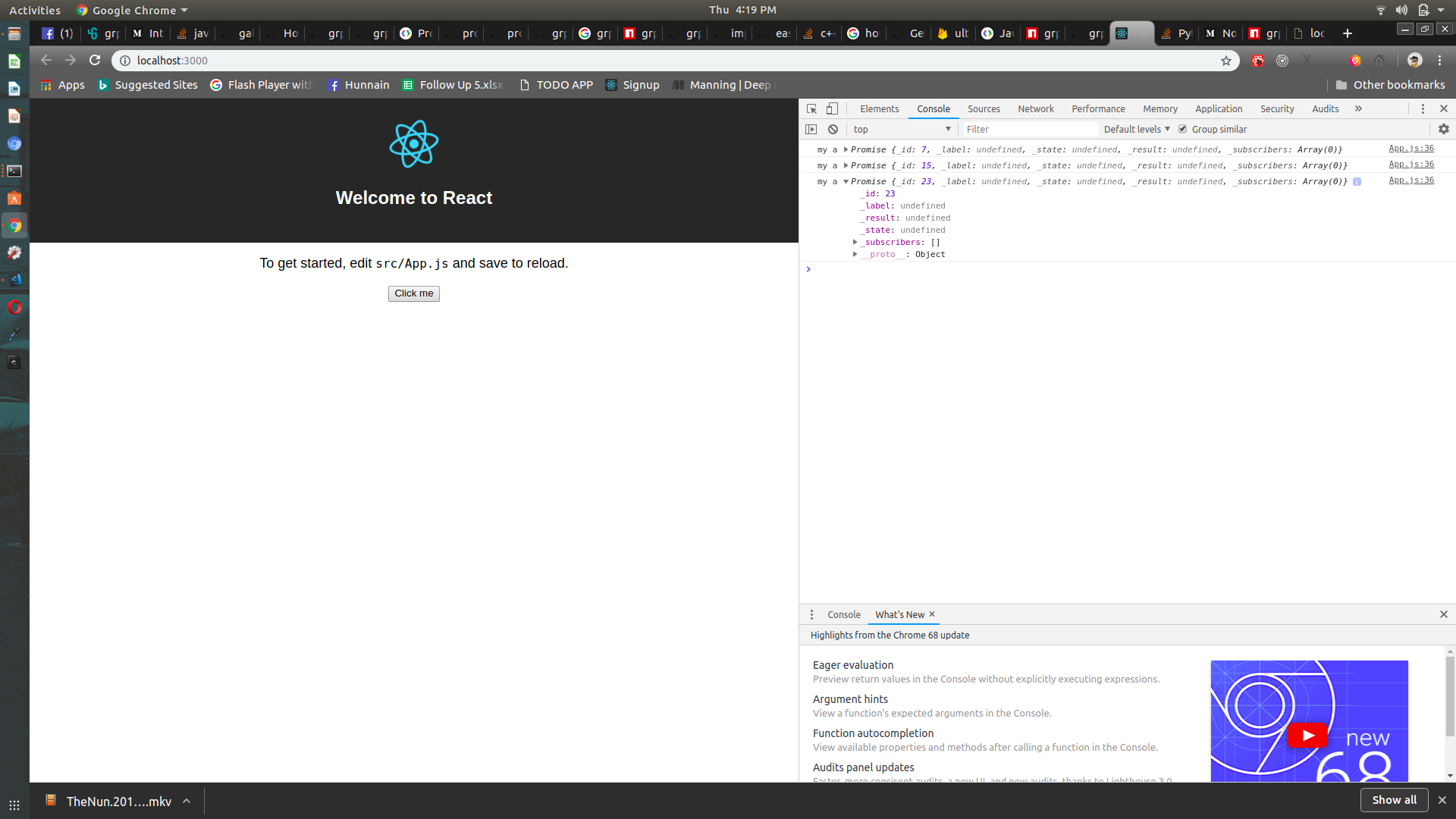1456x819 pixels.
Task: Switch to the Sources tab
Action: 984,108
